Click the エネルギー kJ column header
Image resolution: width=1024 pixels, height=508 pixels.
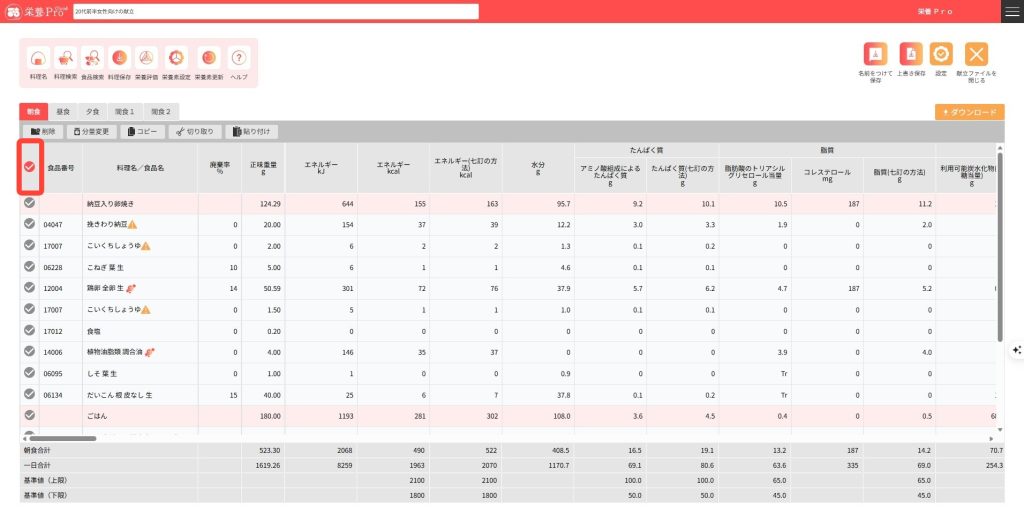click(321, 168)
